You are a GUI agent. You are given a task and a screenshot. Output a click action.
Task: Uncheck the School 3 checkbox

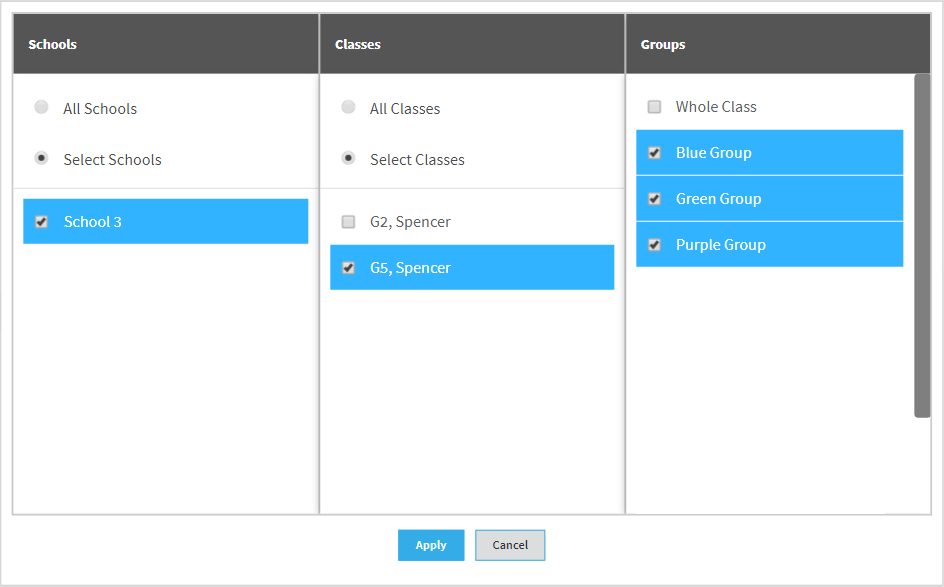pyautogui.click(x=42, y=222)
